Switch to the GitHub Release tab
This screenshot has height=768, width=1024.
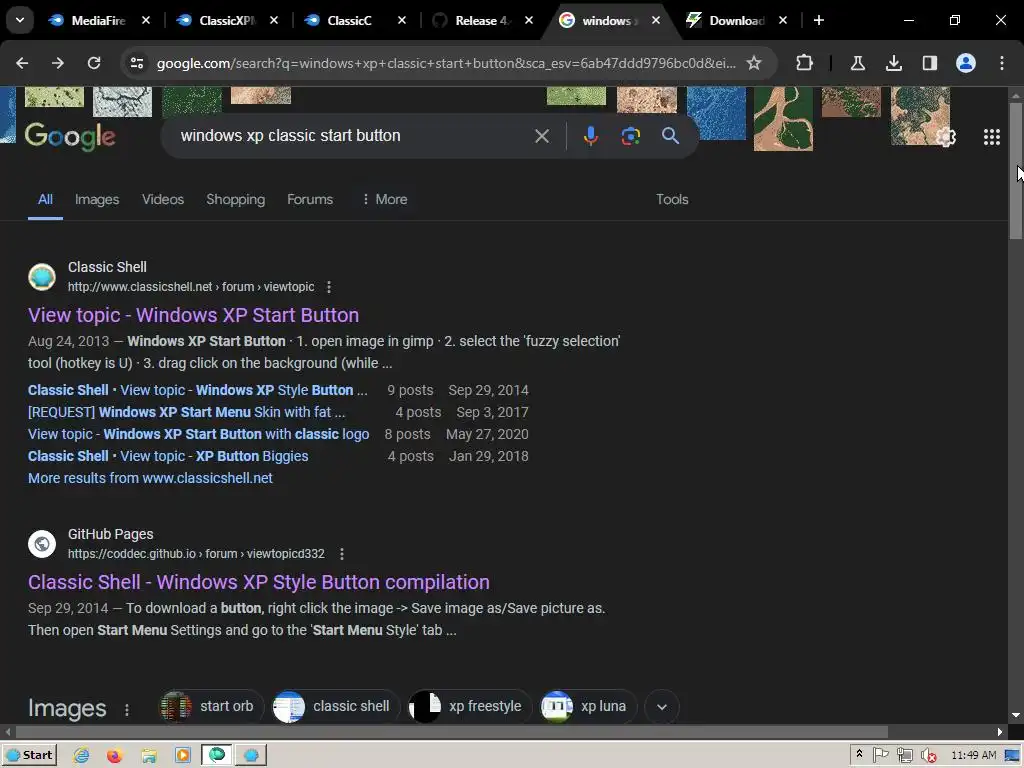[482, 20]
